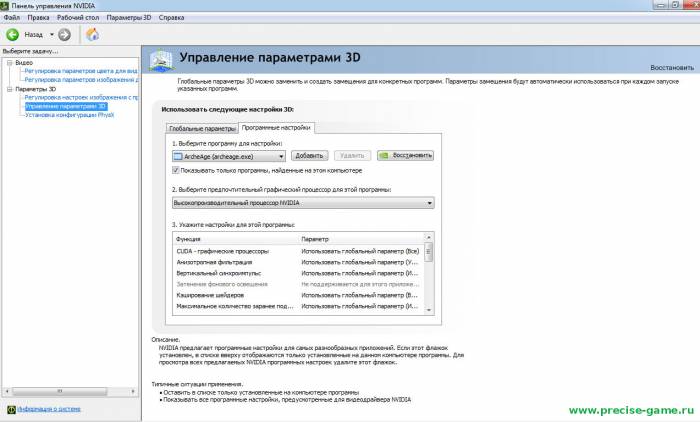Click the grey Forward arrow icon
700x422 pixels.
tap(64, 34)
